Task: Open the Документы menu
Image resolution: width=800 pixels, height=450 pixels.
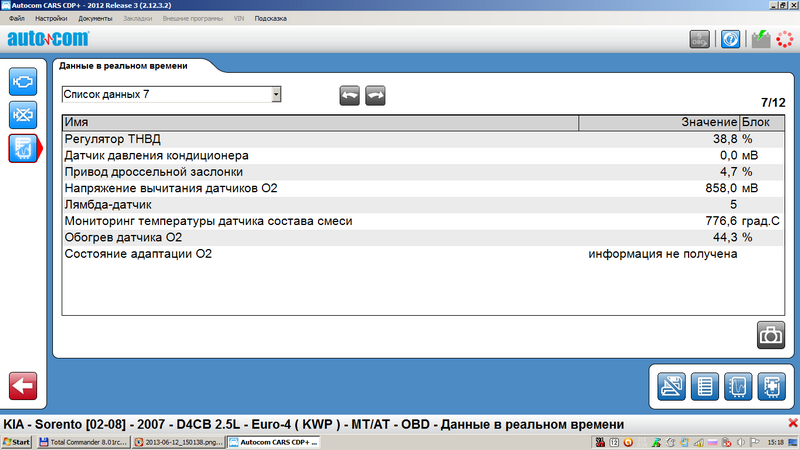Action: (95, 18)
